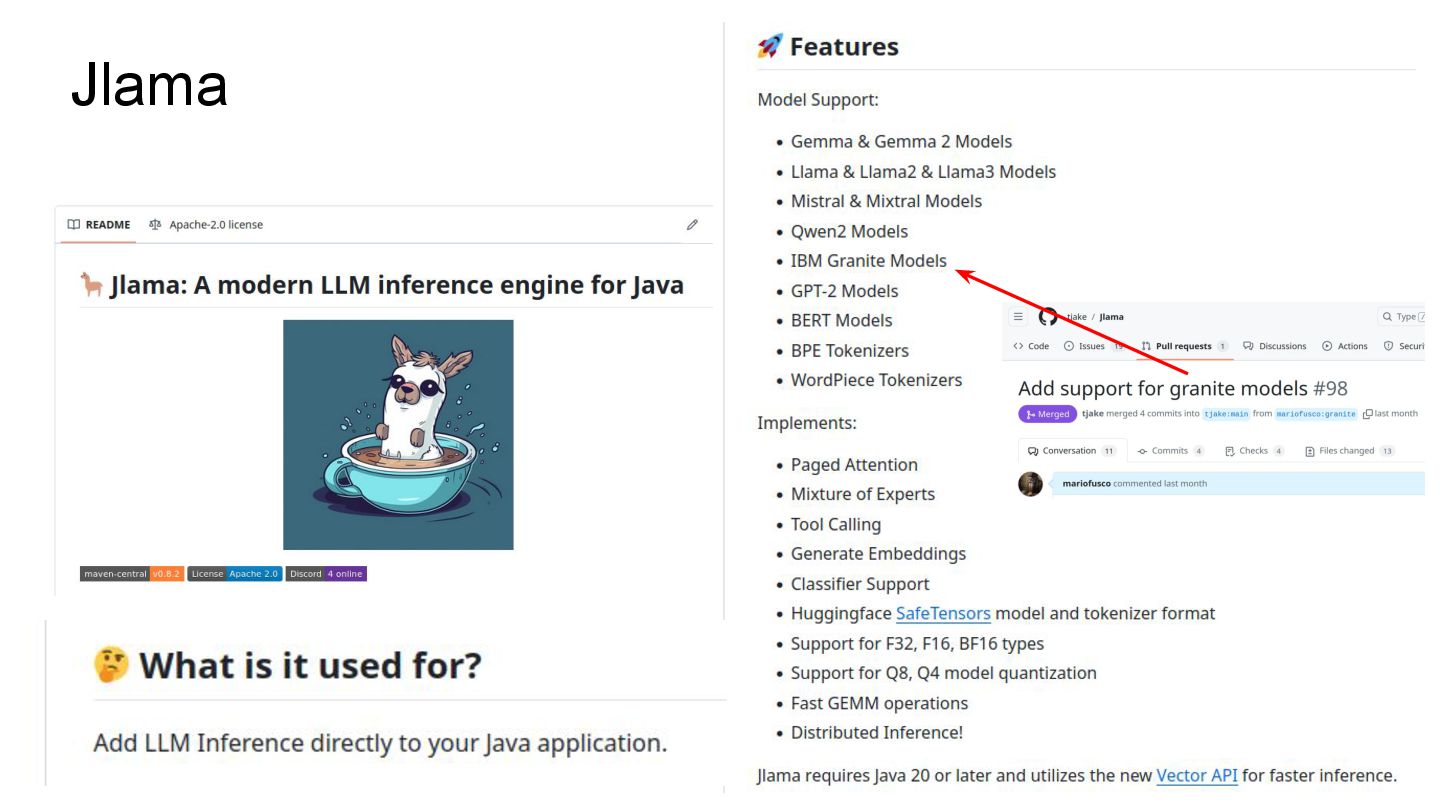Open the Actions tab
This screenshot has width=1440, height=810.
pyautogui.click(x=1345, y=346)
